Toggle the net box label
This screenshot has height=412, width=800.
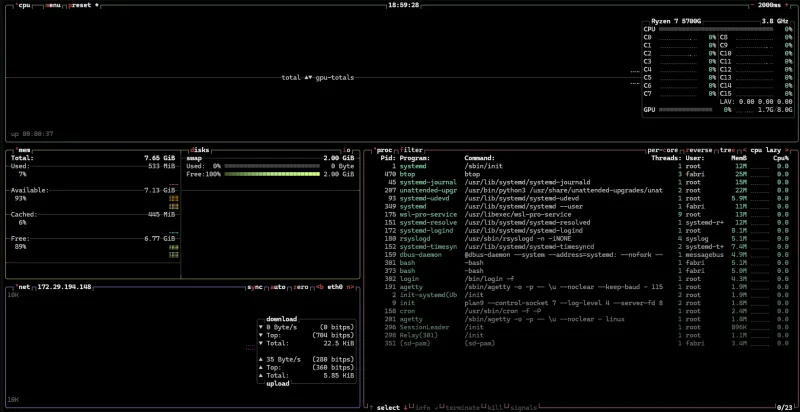(24, 287)
